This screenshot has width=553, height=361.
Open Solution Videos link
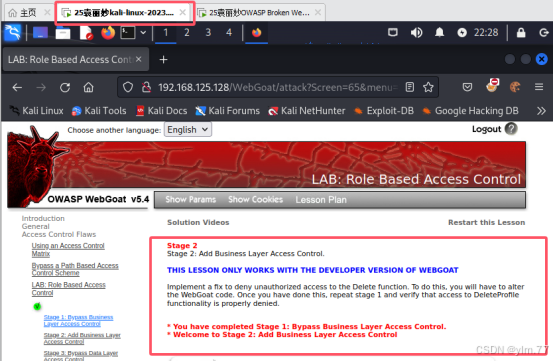(x=198, y=222)
